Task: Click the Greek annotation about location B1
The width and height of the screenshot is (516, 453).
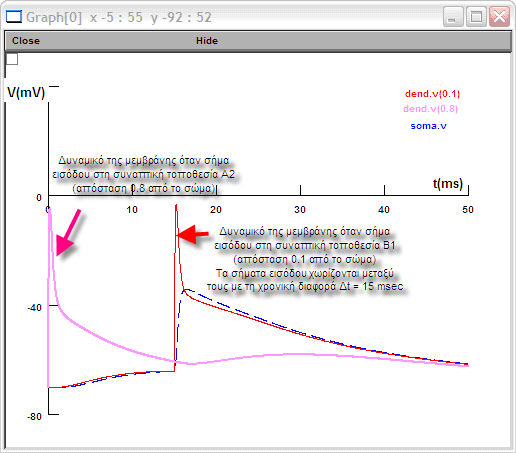Action: [305, 259]
